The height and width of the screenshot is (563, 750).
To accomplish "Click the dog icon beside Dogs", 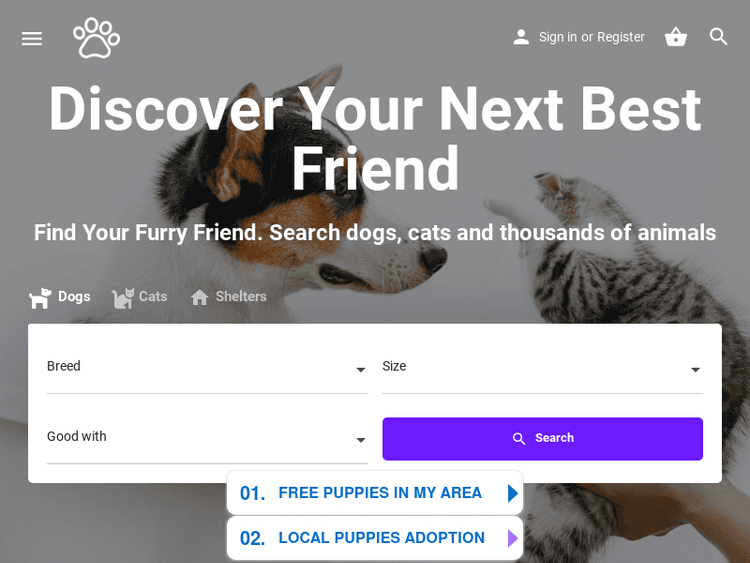I will 40,298.
